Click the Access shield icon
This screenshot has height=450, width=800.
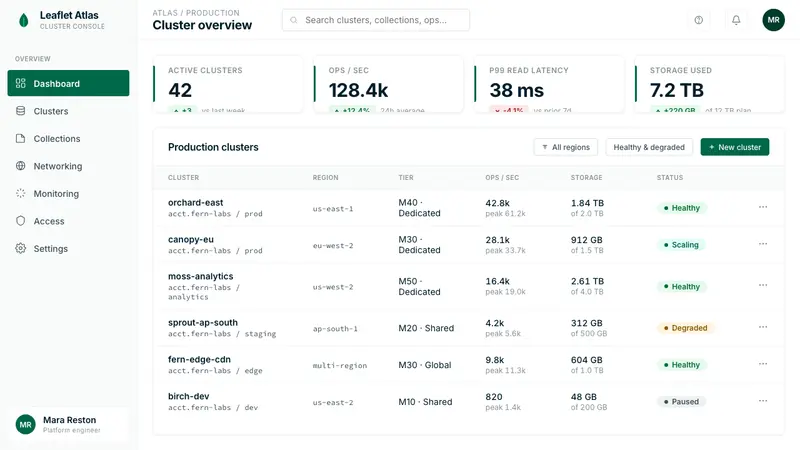pyautogui.click(x=20, y=221)
